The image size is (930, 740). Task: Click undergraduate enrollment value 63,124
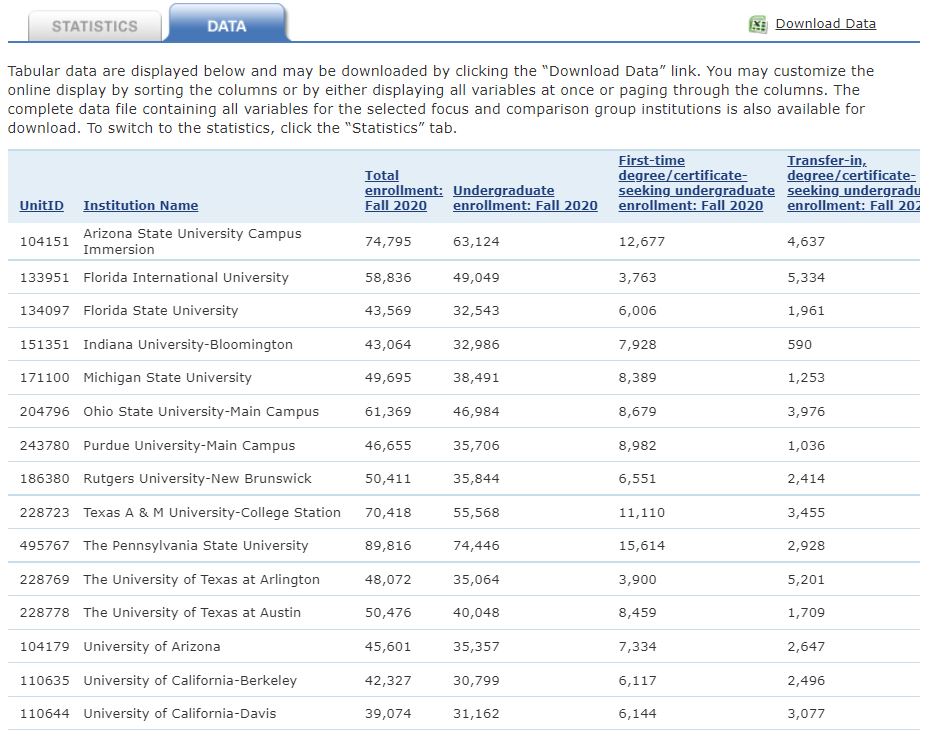click(476, 242)
